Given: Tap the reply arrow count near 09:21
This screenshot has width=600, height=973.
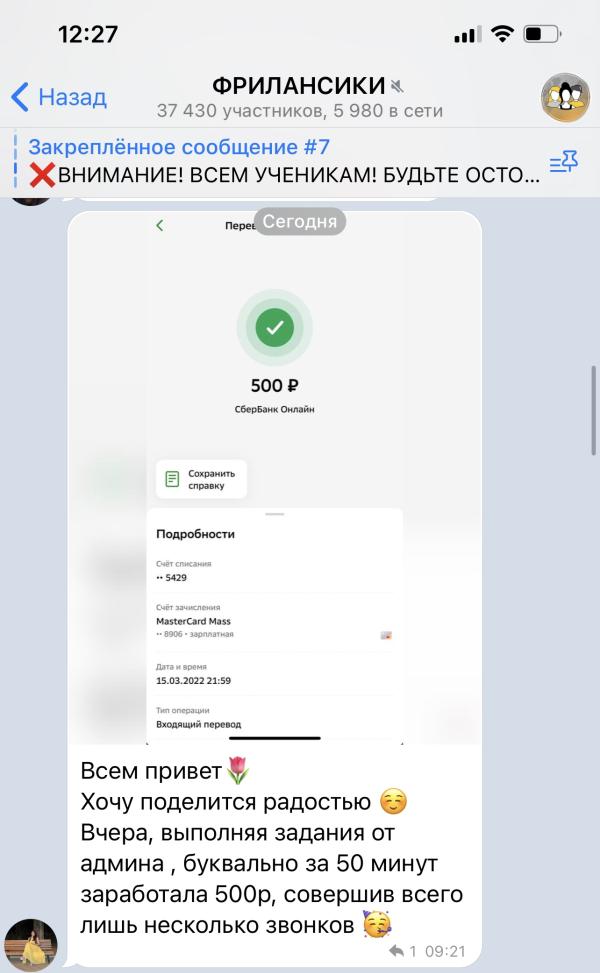Looking at the screenshot, I should (402, 951).
